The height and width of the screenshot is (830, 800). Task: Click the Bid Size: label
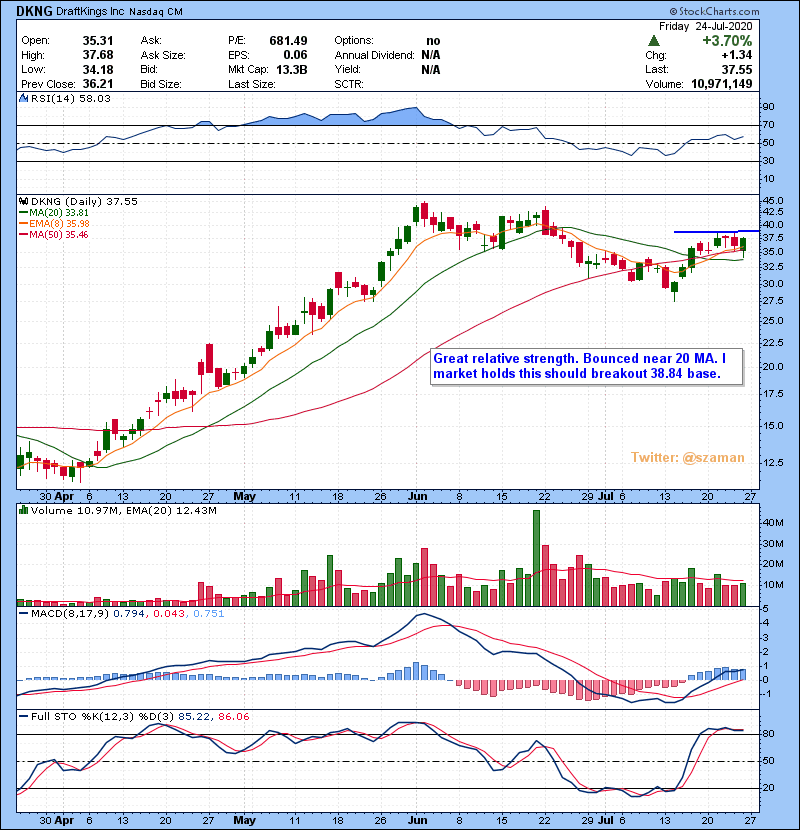[x=161, y=84]
